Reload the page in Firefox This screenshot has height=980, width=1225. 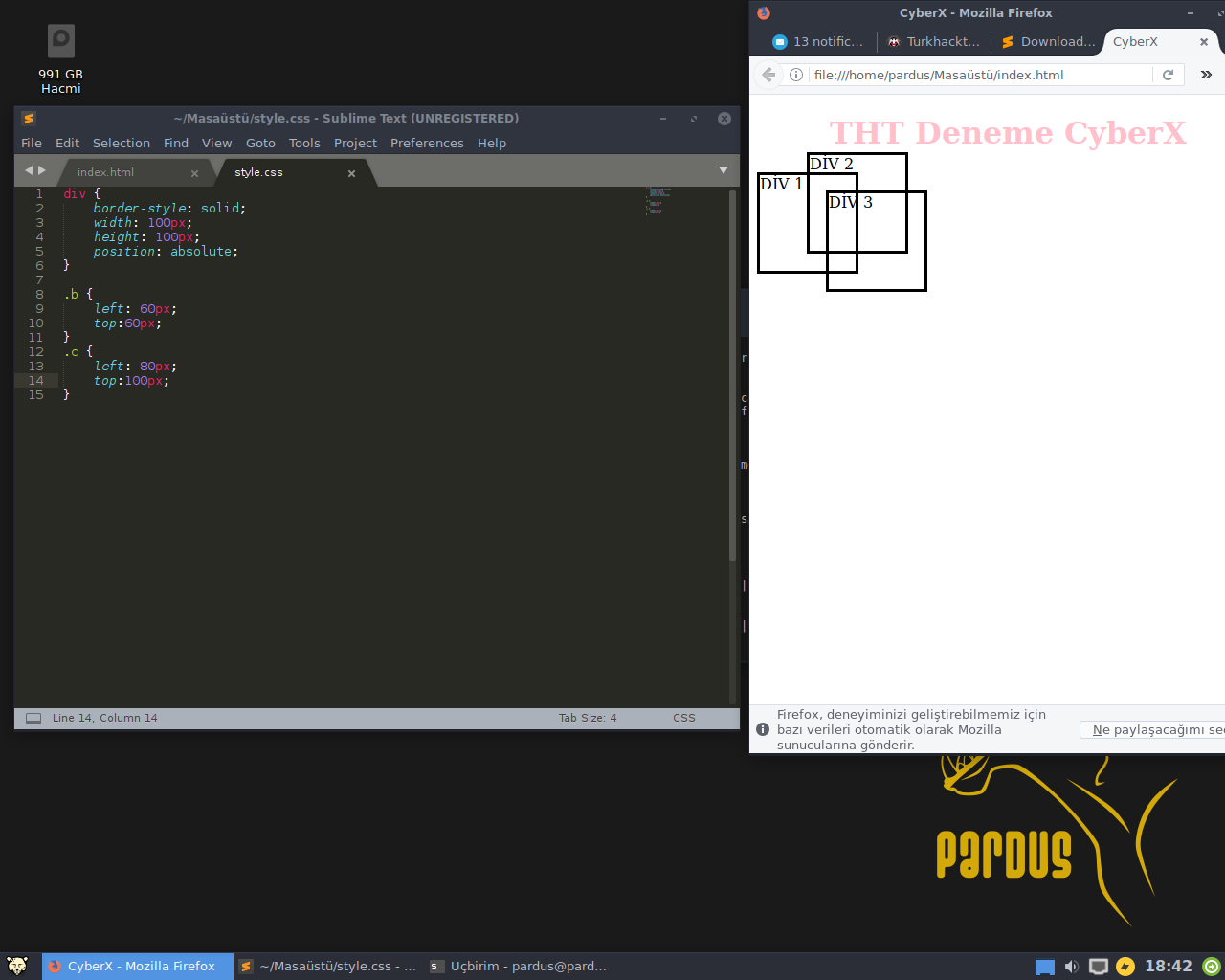tap(1168, 75)
